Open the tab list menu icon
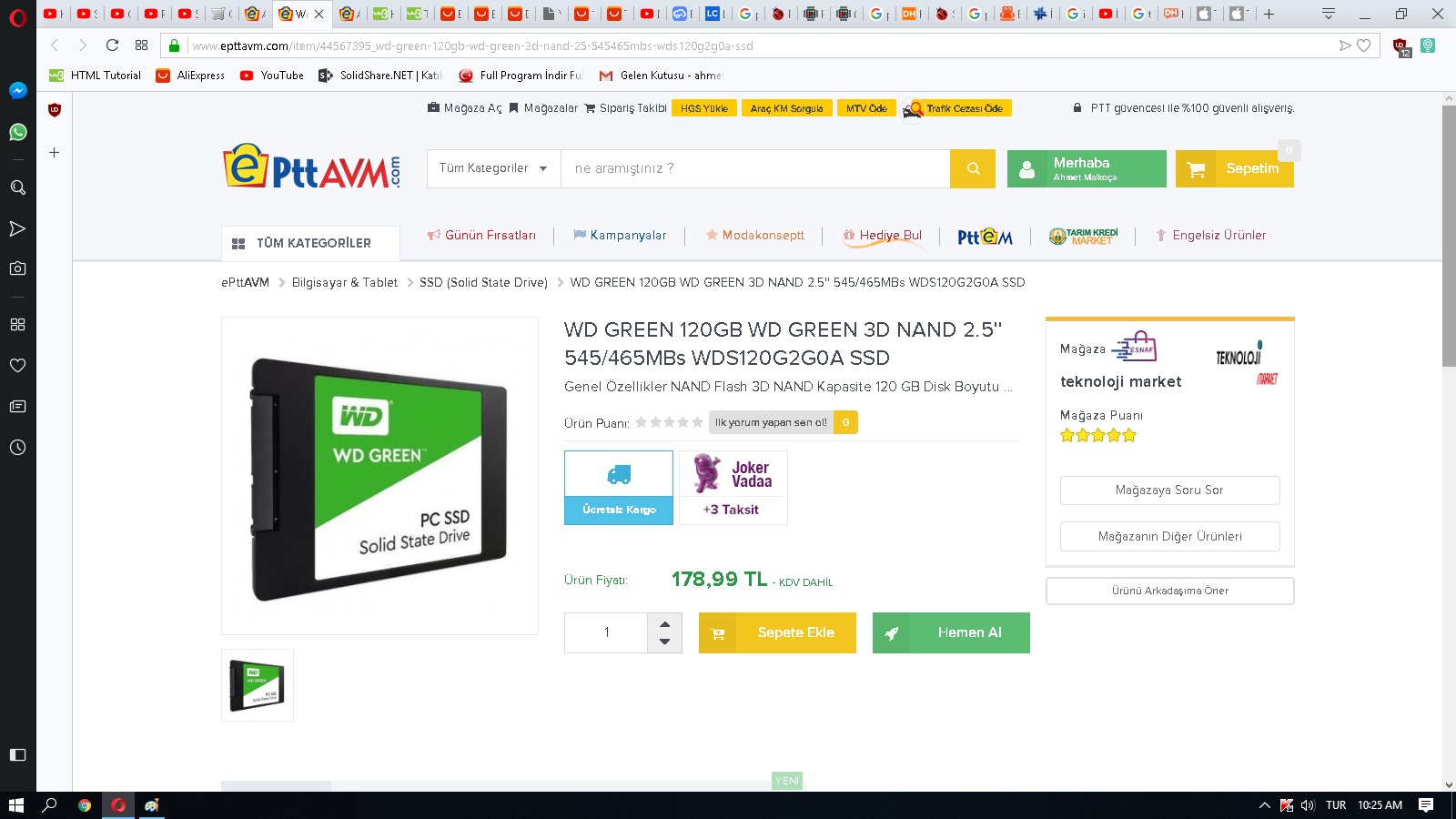 [x=1329, y=14]
